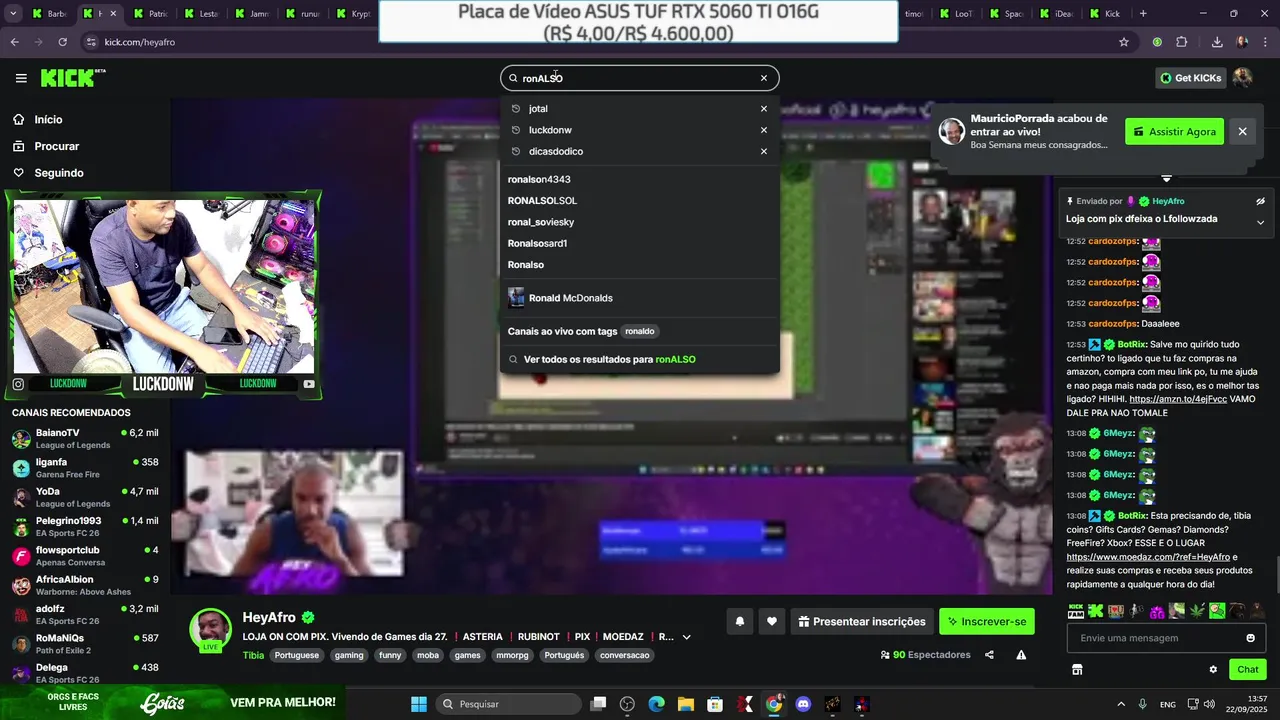Open recommended channel Pelegrino1993
Viewport: 1280px width, 720px height.
[x=85, y=527]
